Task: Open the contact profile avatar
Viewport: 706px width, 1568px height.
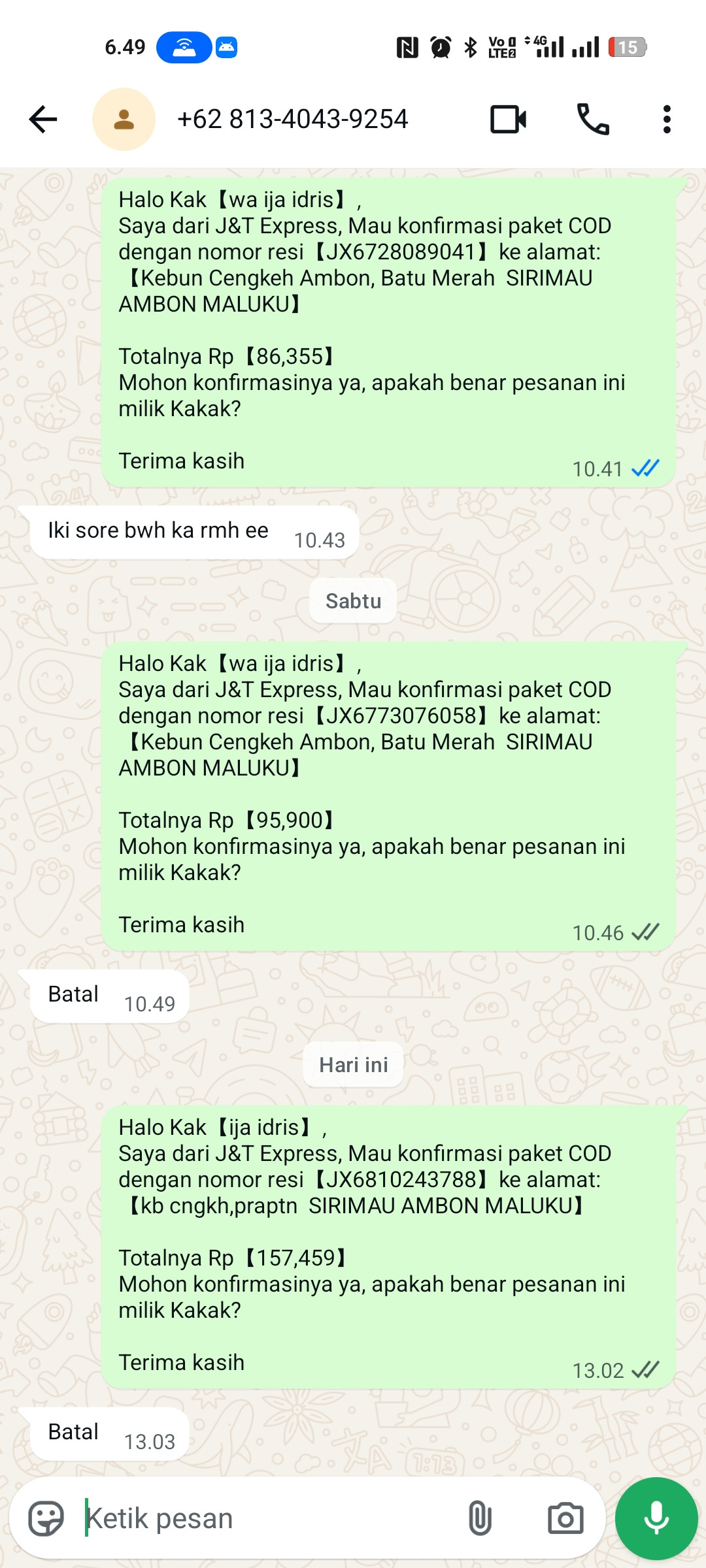Action: coord(124,120)
